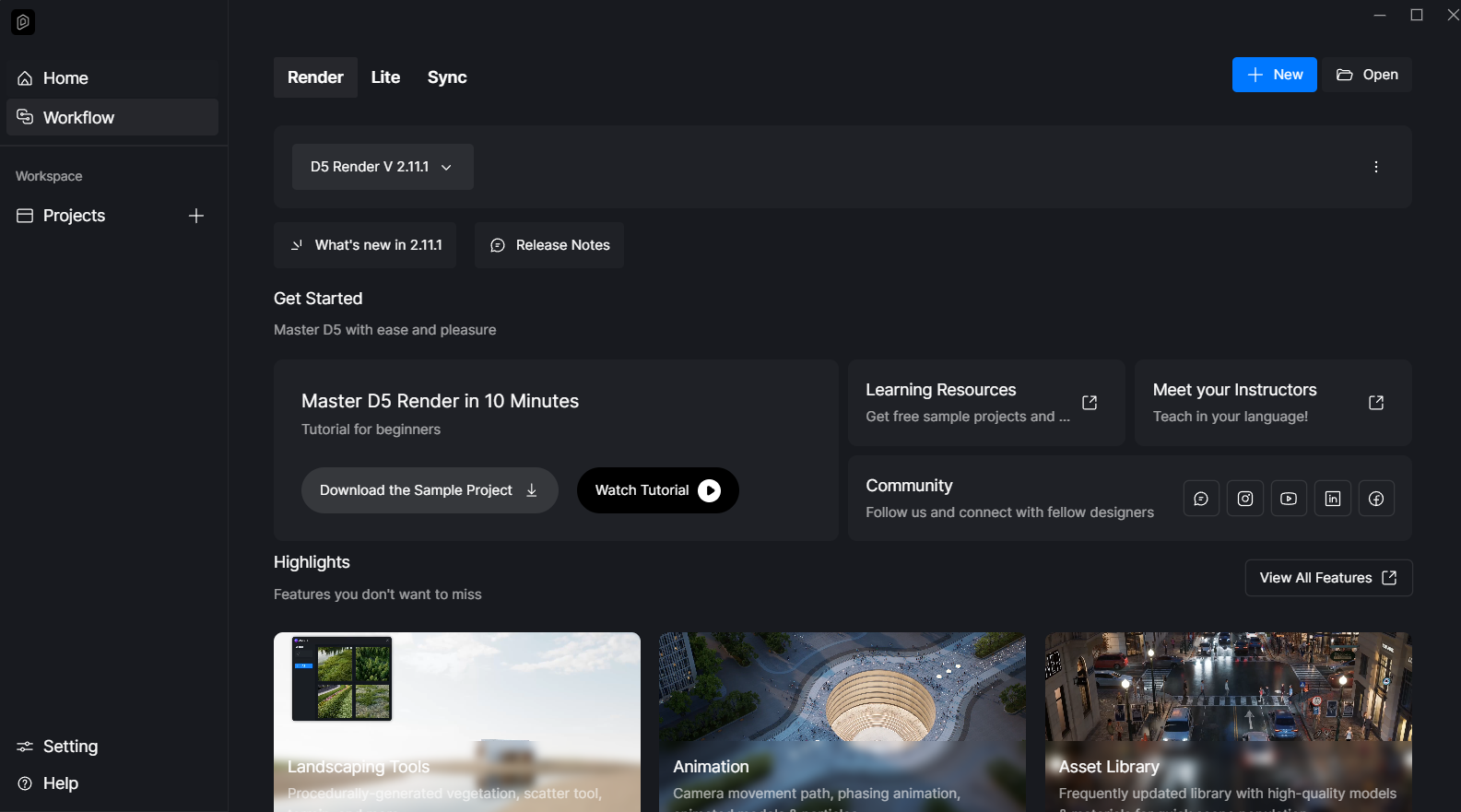Click the New project button
Viewport: 1461px width, 812px height.
pyautogui.click(x=1274, y=75)
